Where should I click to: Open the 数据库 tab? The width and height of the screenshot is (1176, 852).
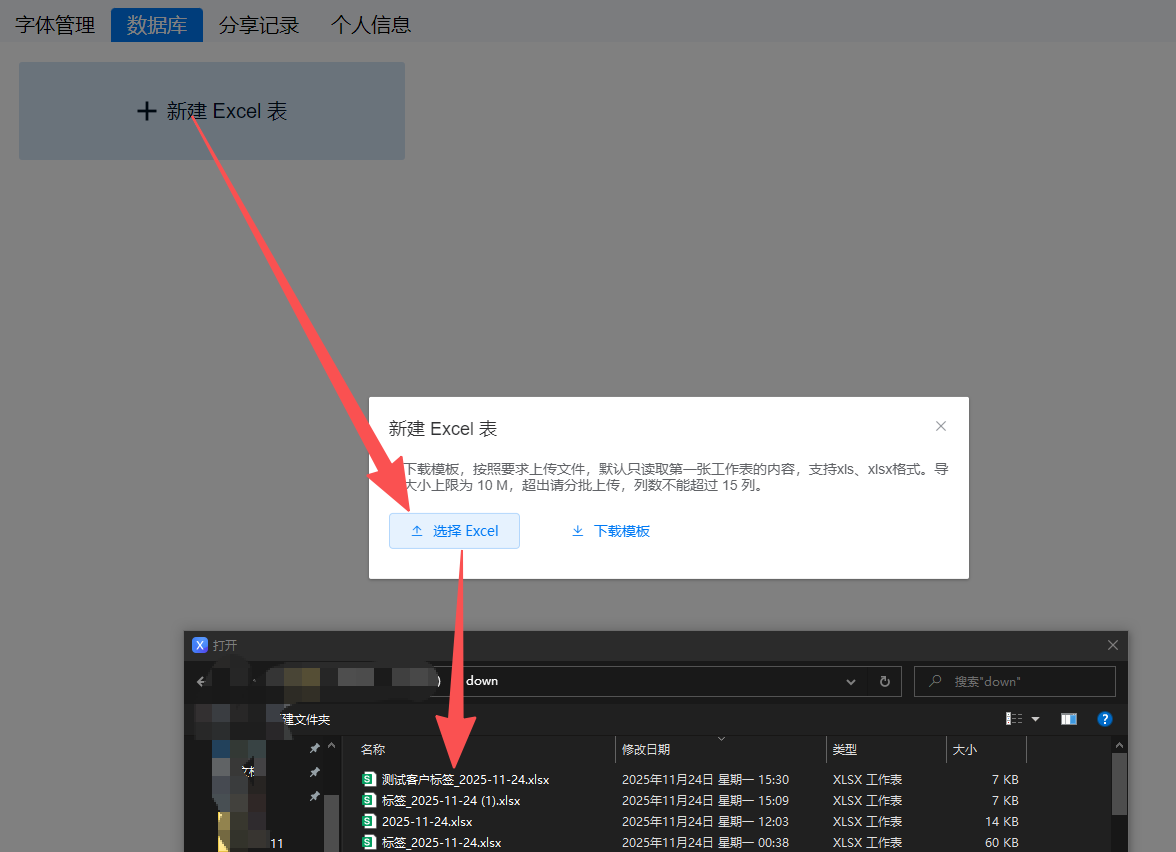[x=157, y=25]
